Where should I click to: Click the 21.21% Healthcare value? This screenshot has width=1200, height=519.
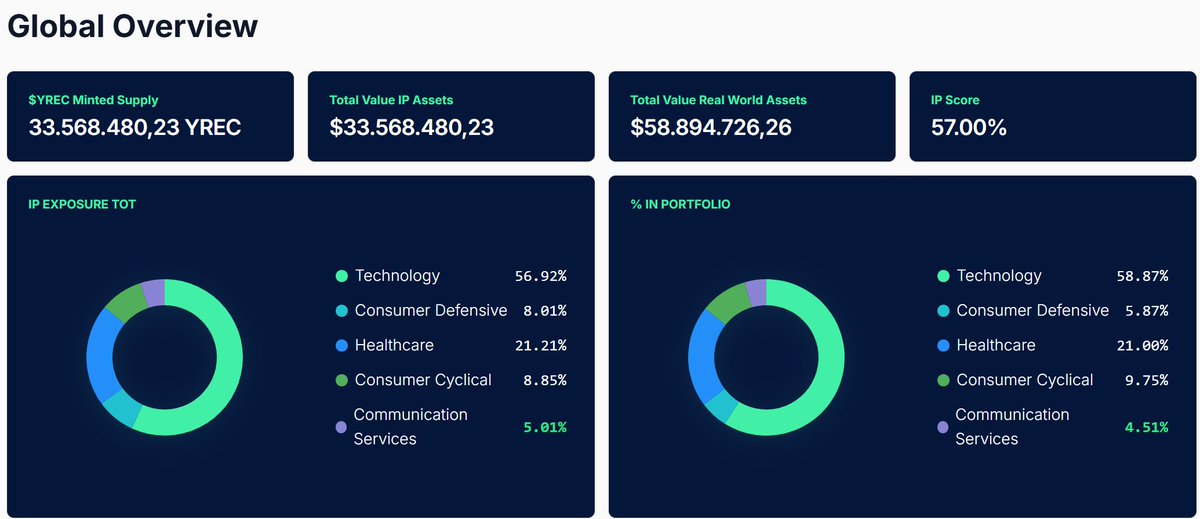tap(540, 346)
